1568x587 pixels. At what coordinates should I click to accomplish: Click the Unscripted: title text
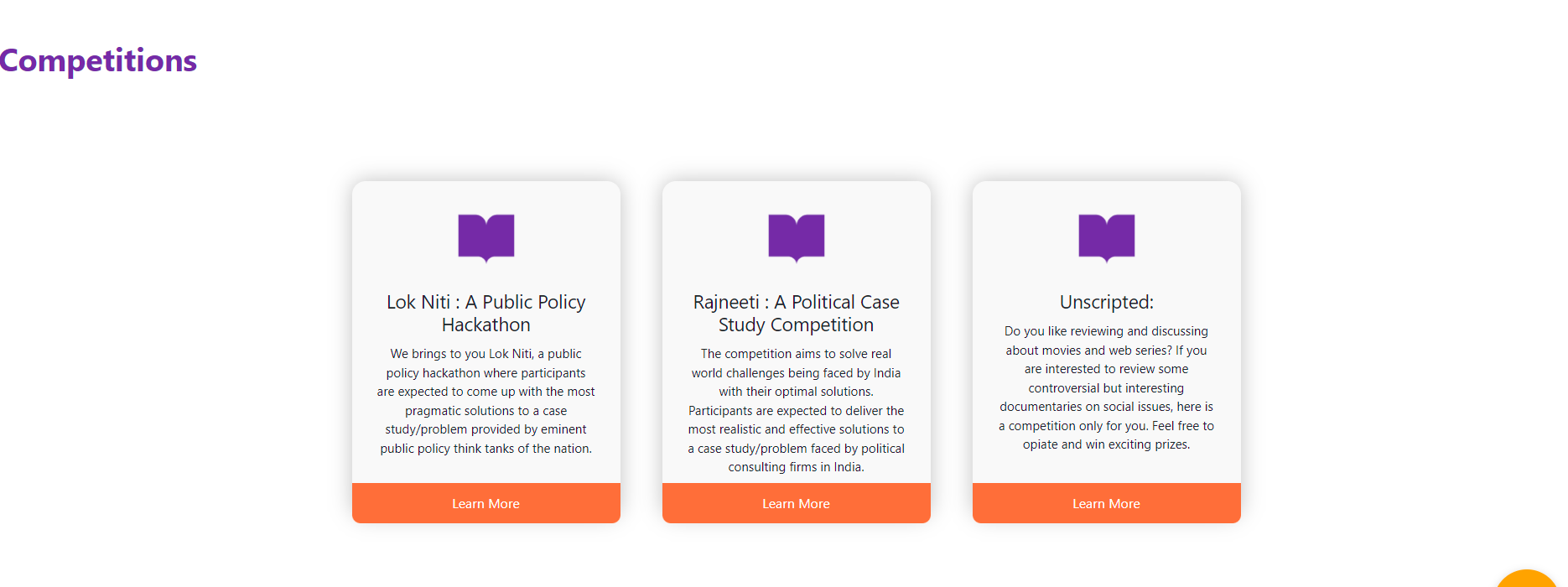[x=1106, y=303]
